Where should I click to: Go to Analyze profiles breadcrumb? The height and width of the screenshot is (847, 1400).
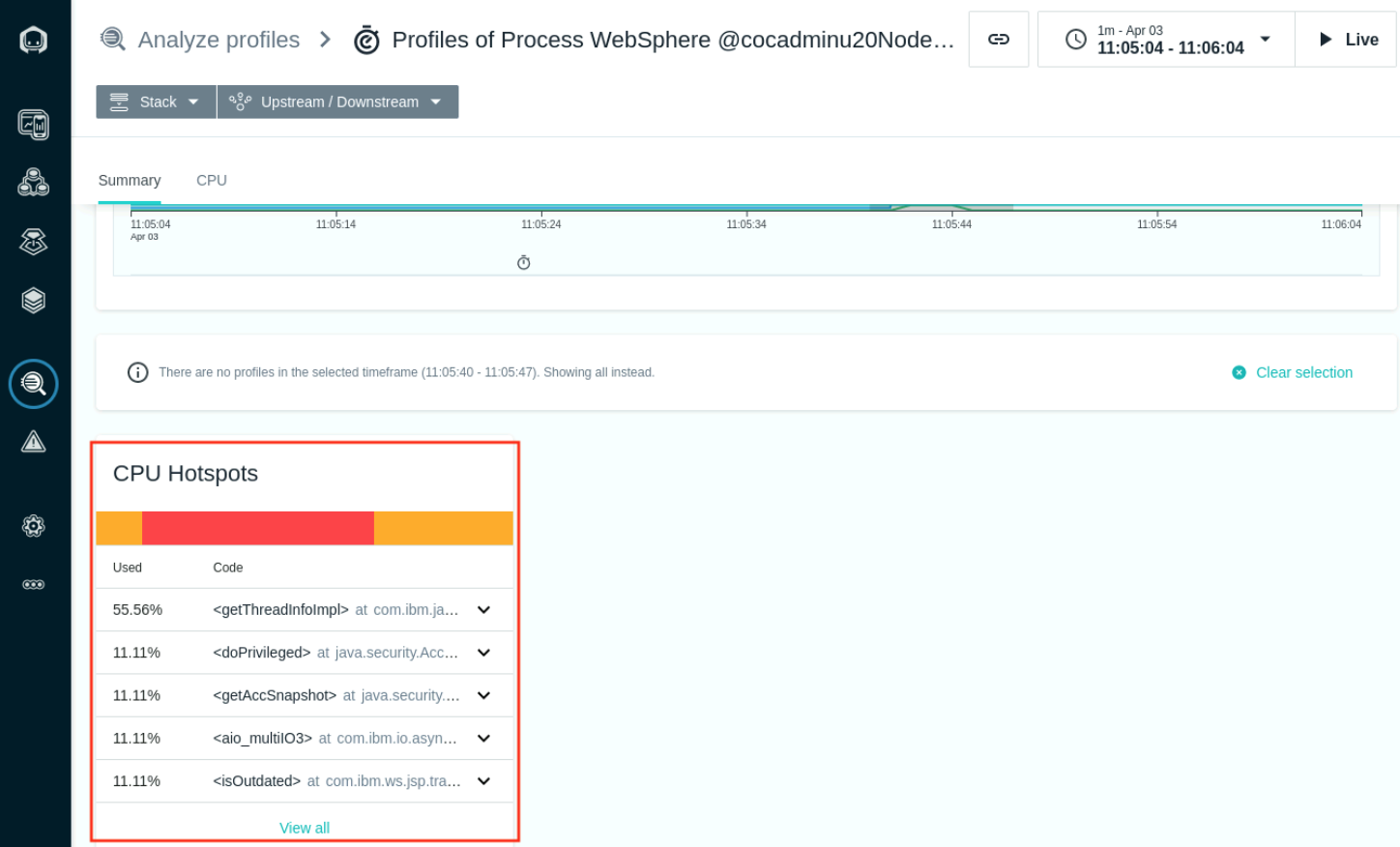(x=219, y=40)
